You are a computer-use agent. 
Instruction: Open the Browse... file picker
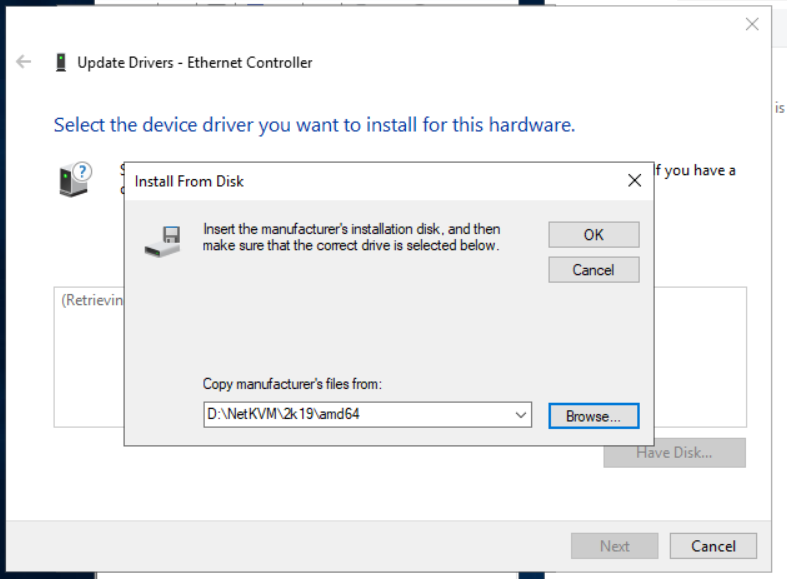click(593, 415)
